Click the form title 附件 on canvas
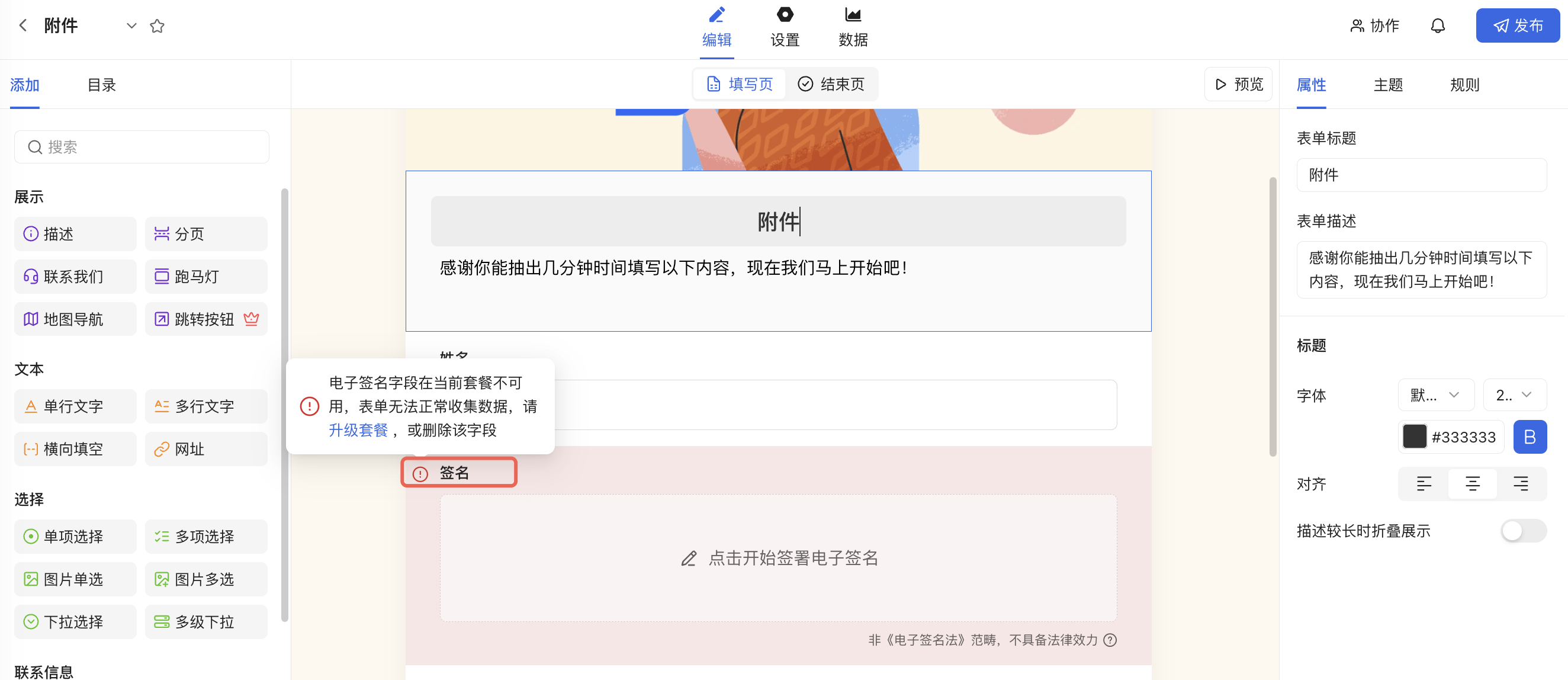This screenshot has height=680, width=1568. pyautogui.click(x=778, y=221)
